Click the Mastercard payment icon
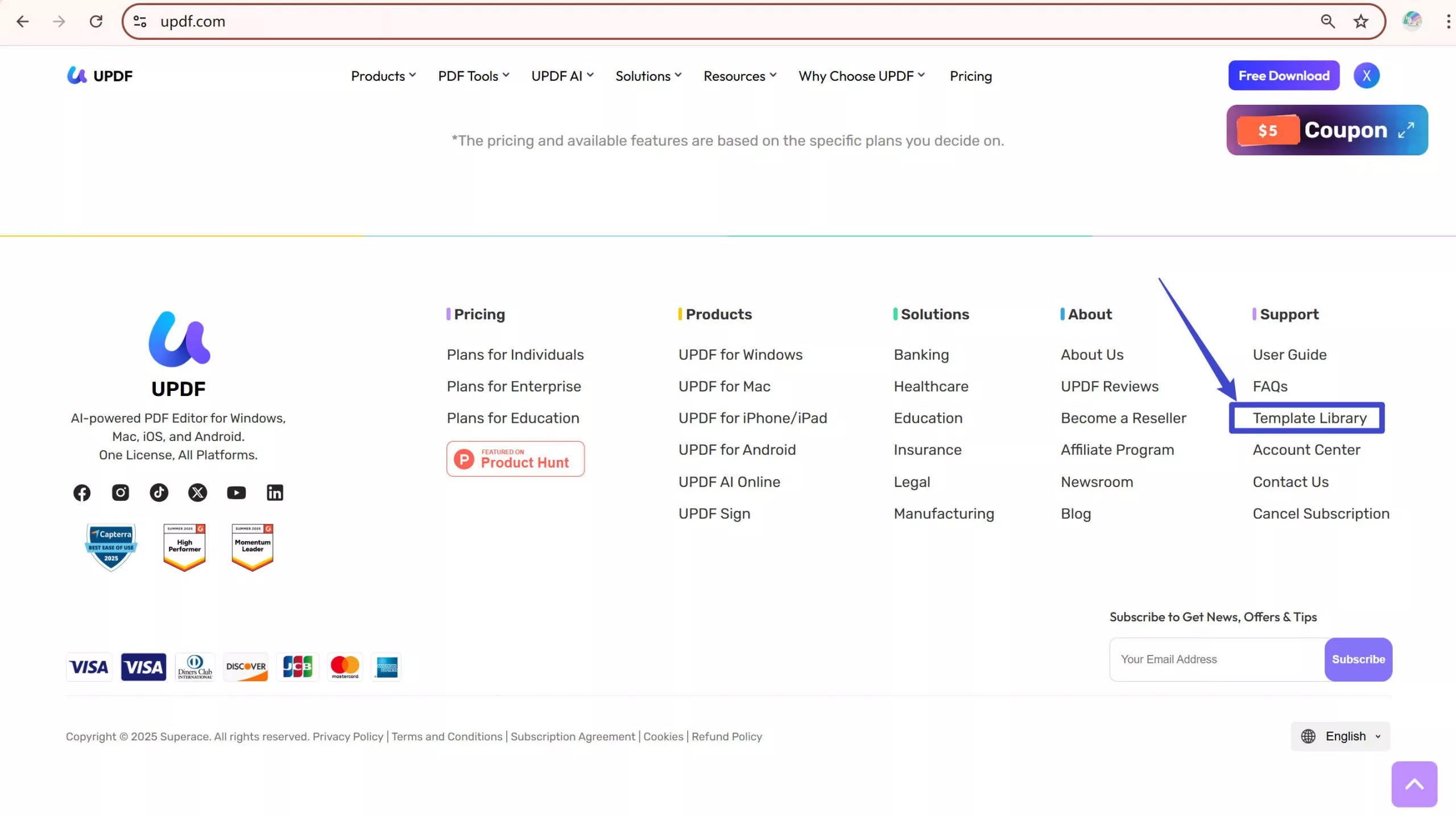The height and width of the screenshot is (816, 1456). point(345,667)
